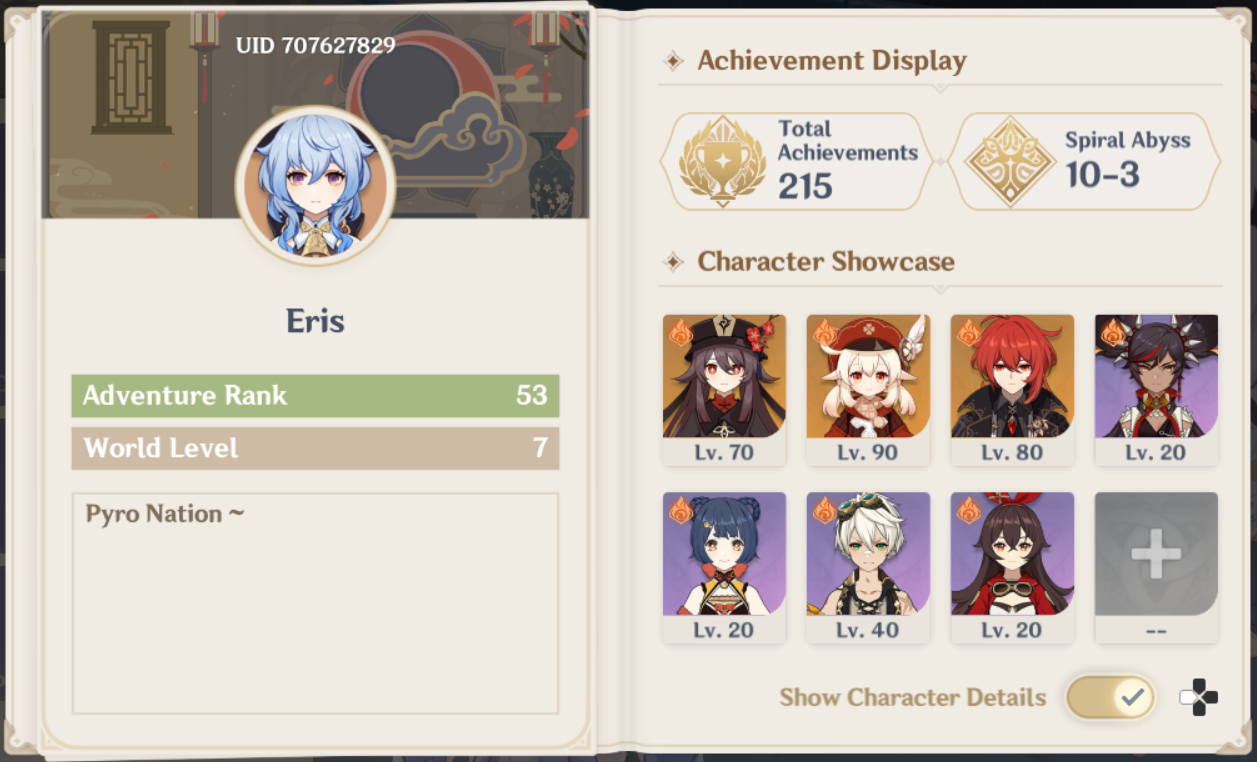Select the red-bow brunette Lv. 20 character
Screen dimensions: 1257x762
[1012, 567]
